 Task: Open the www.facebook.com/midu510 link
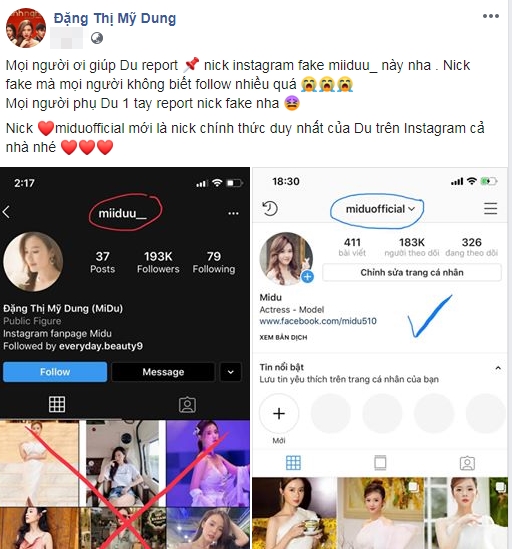click(x=318, y=321)
